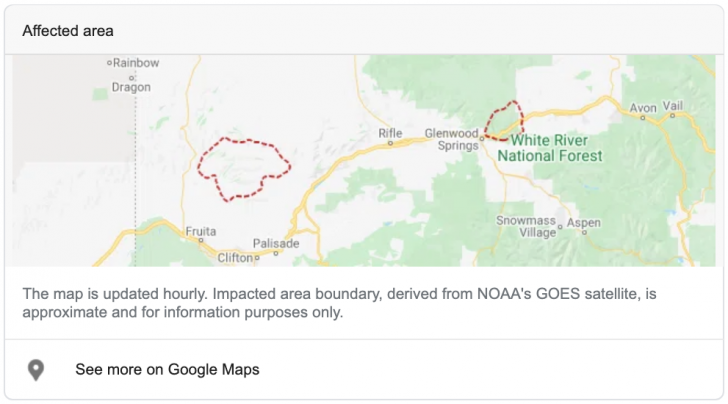The image size is (728, 404).
Task: Click the Clifton city marker dot
Action: [x=257, y=257]
